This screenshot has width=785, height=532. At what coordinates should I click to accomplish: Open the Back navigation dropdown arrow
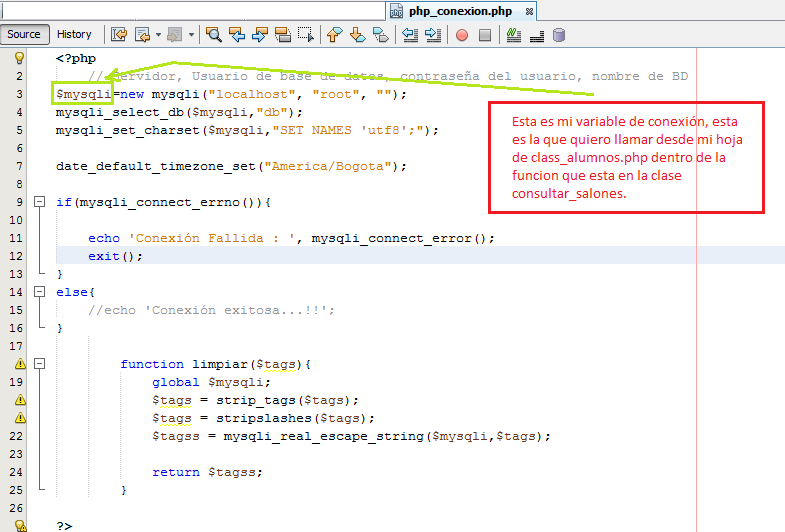[158, 35]
